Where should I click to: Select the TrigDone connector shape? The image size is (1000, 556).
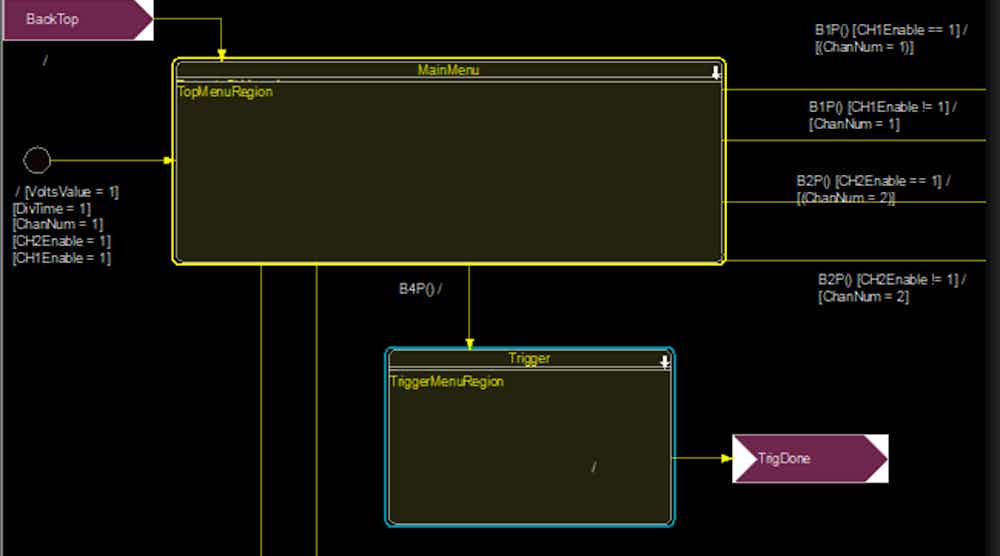pos(809,459)
